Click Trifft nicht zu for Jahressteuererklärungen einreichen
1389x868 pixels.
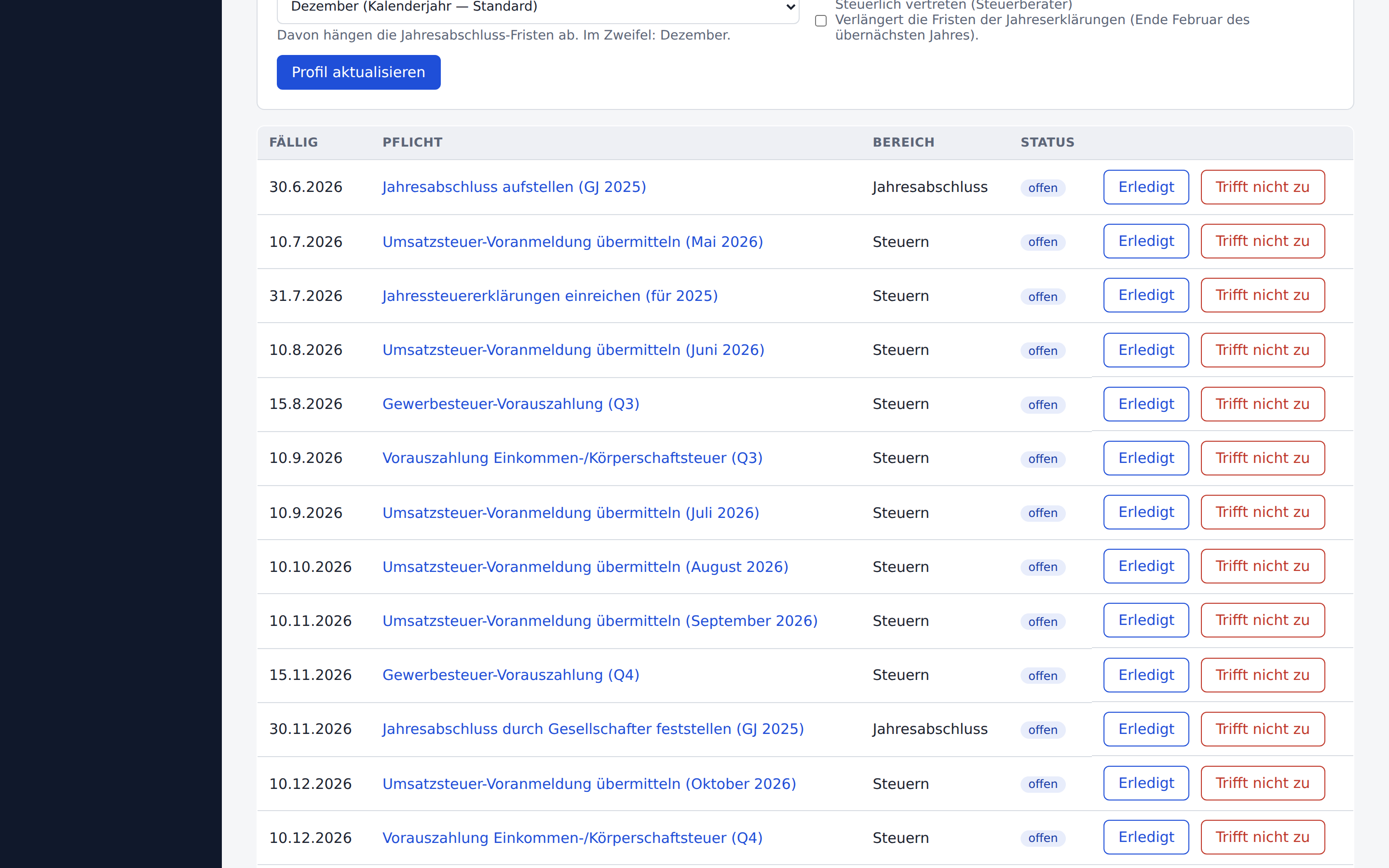[1262, 295]
